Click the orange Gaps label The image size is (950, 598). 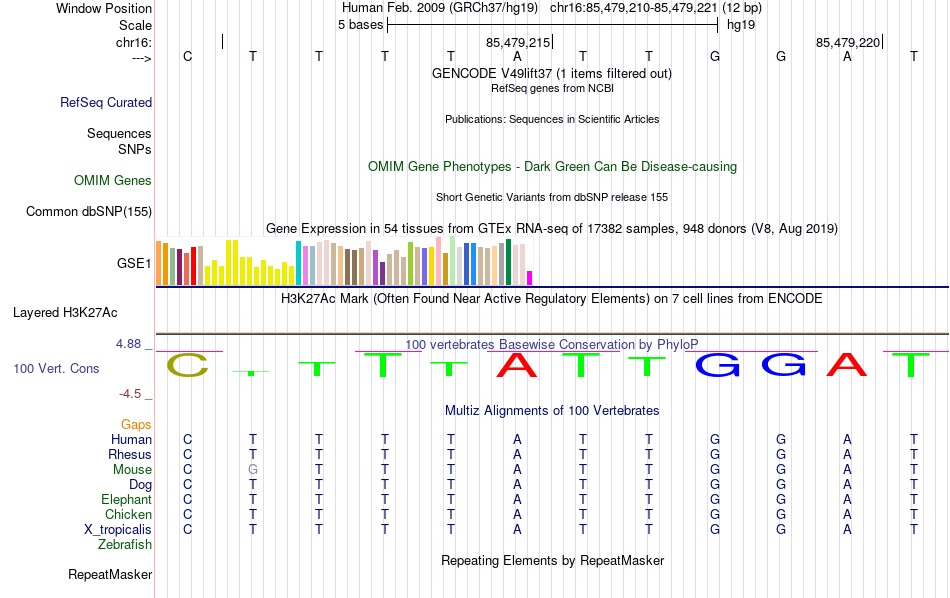tap(136, 425)
